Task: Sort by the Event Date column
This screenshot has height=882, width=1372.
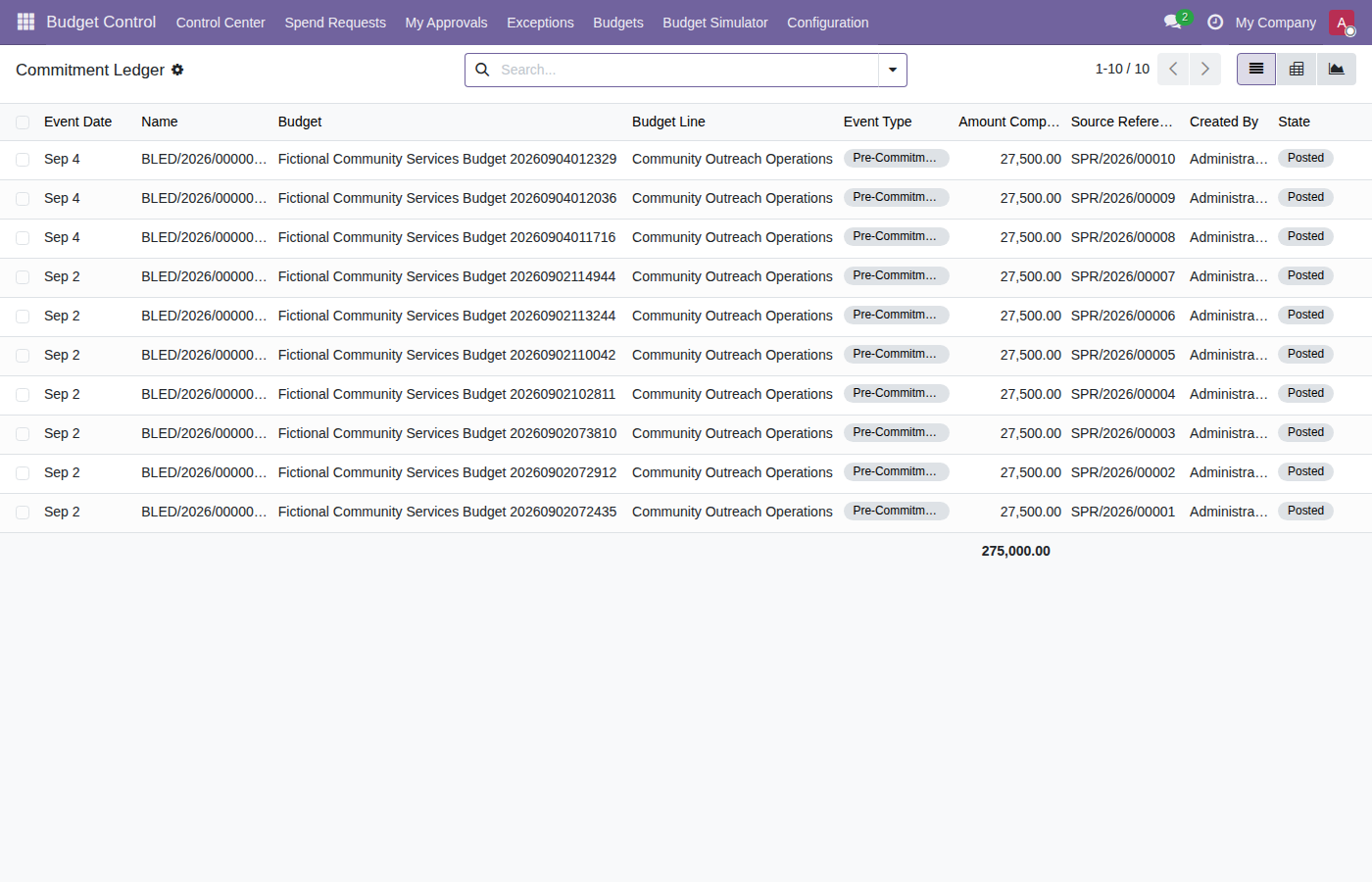Action: click(77, 122)
